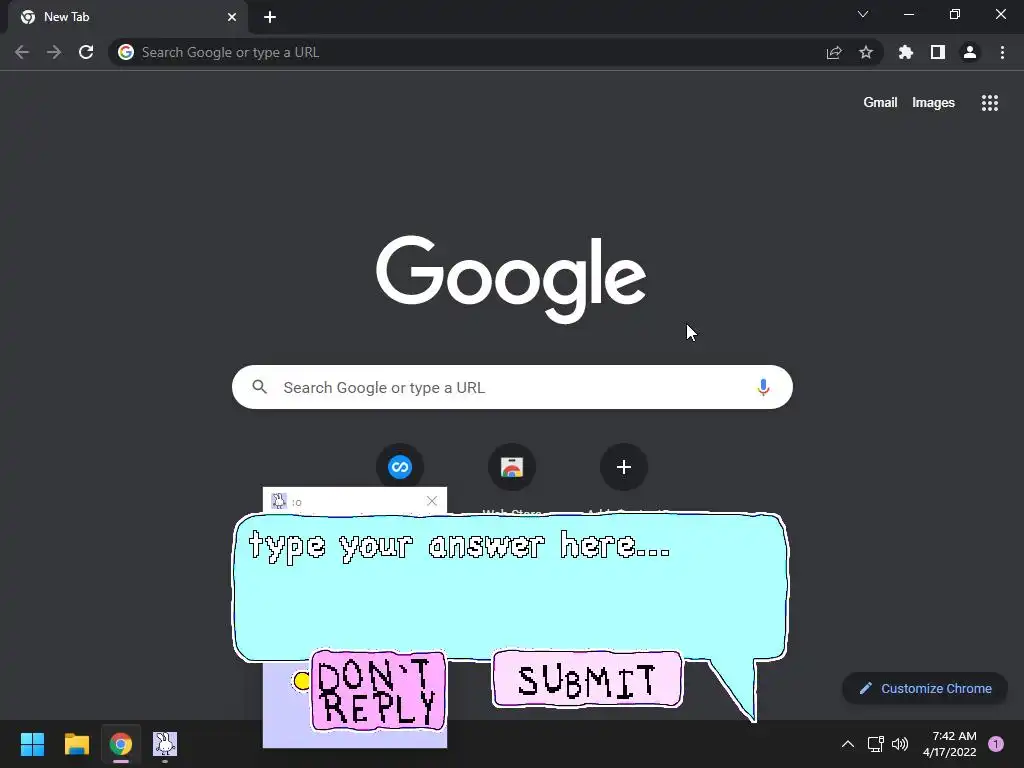Select the New Tab tab
Screen dimensions: 1024x768
pyautogui.click(x=128, y=17)
